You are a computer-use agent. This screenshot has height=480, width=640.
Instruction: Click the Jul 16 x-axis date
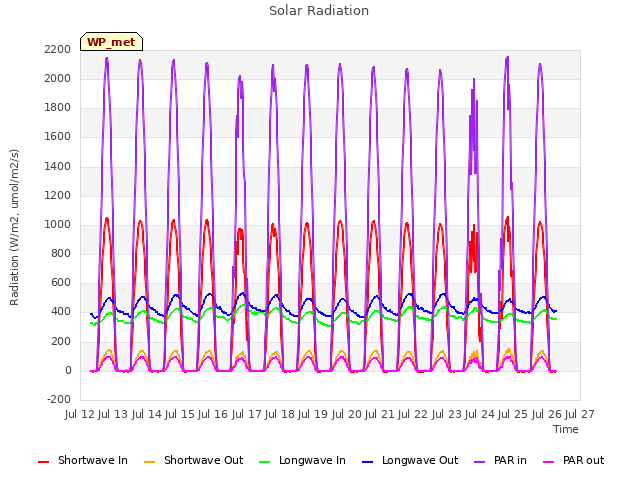point(213,414)
